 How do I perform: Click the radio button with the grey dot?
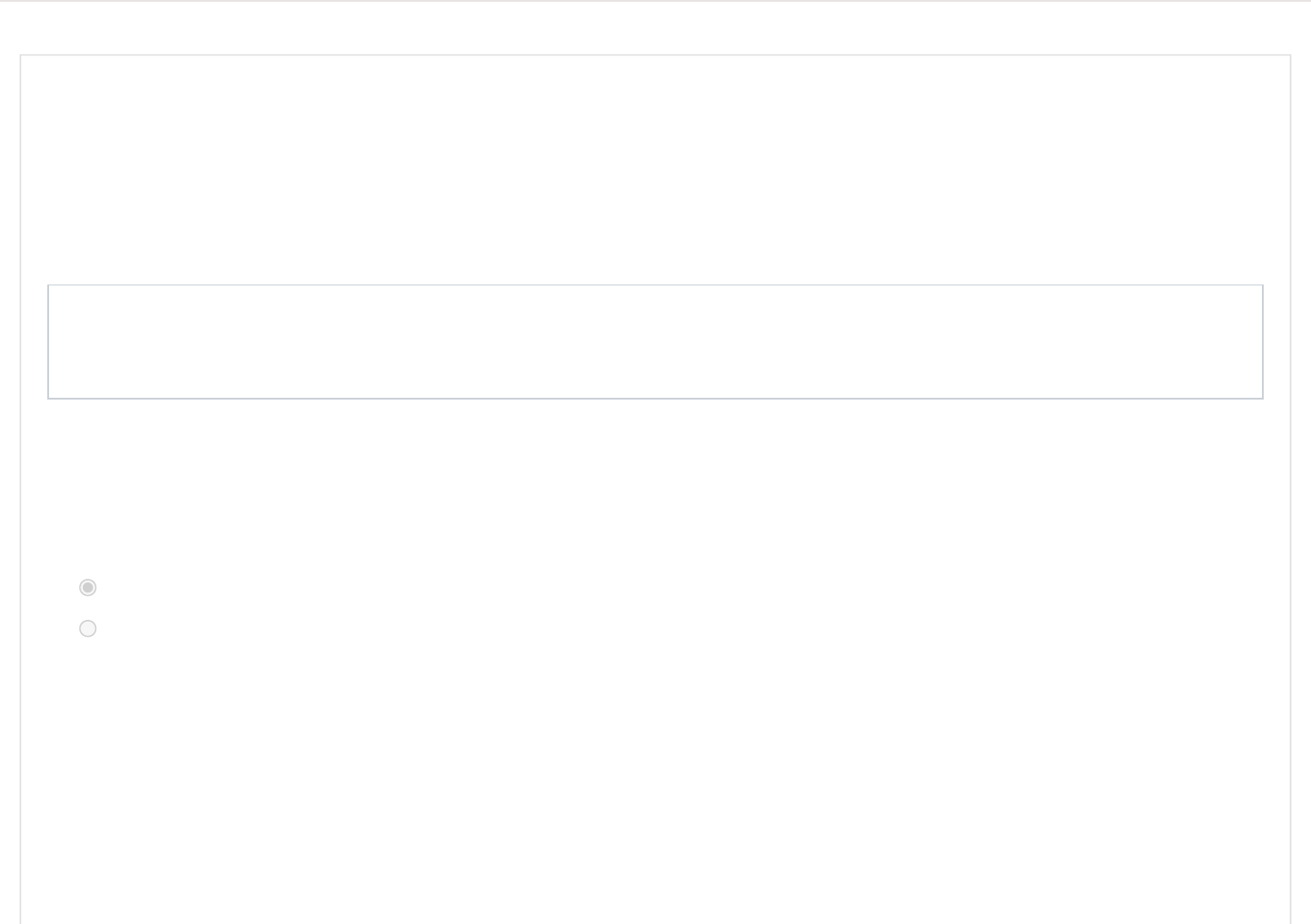coord(87,587)
